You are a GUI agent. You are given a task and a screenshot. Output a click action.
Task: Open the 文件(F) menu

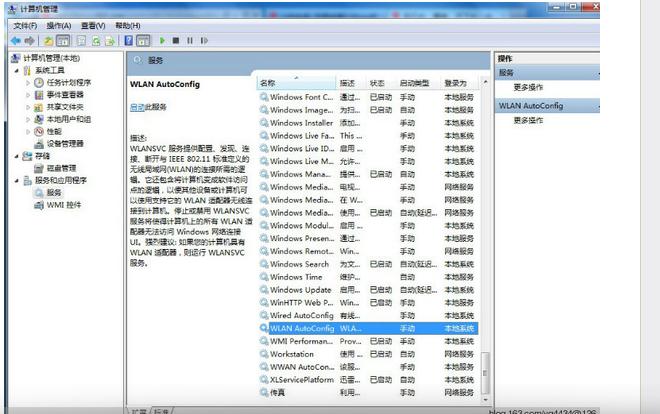pos(25,26)
